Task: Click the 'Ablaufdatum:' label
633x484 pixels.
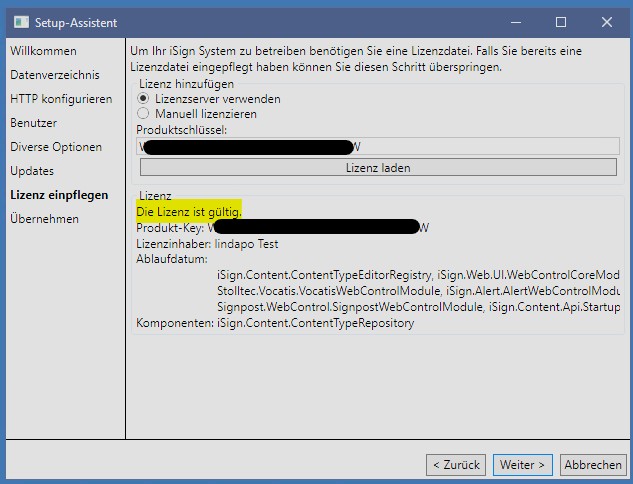Action: (x=172, y=259)
